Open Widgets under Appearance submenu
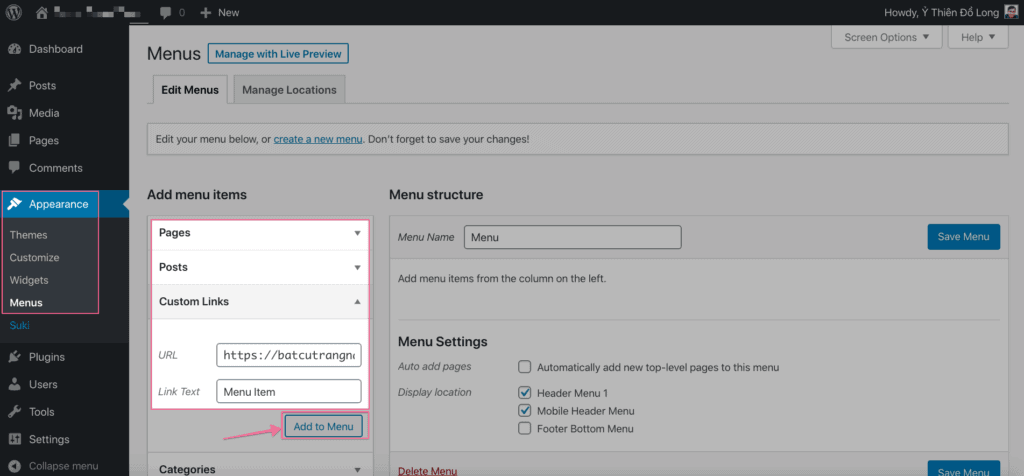Image resolution: width=1024 pixels, height=476 pixels. click(29, 280)
